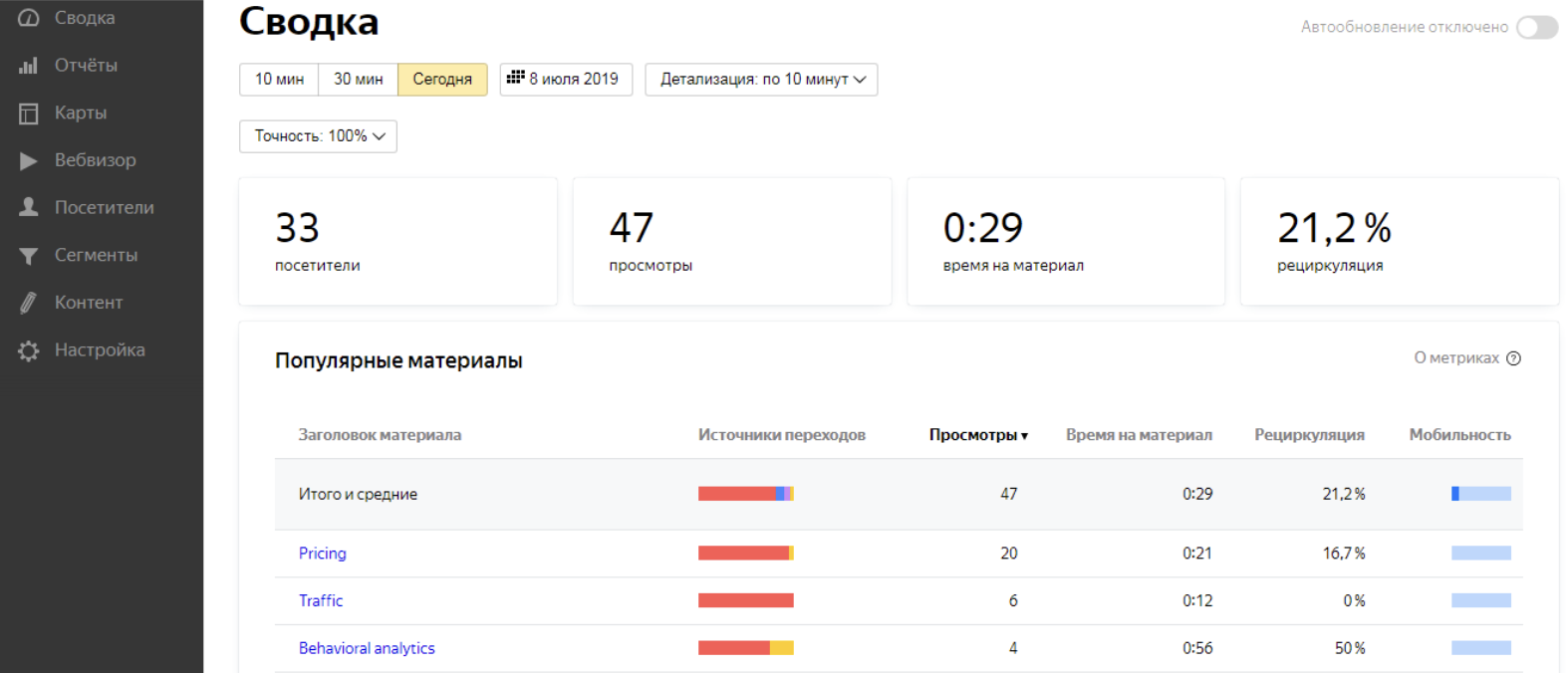The image size is (1568, 673).
Task: Open Вебвизор play icon in sidebar
Action: pos(29,160)
